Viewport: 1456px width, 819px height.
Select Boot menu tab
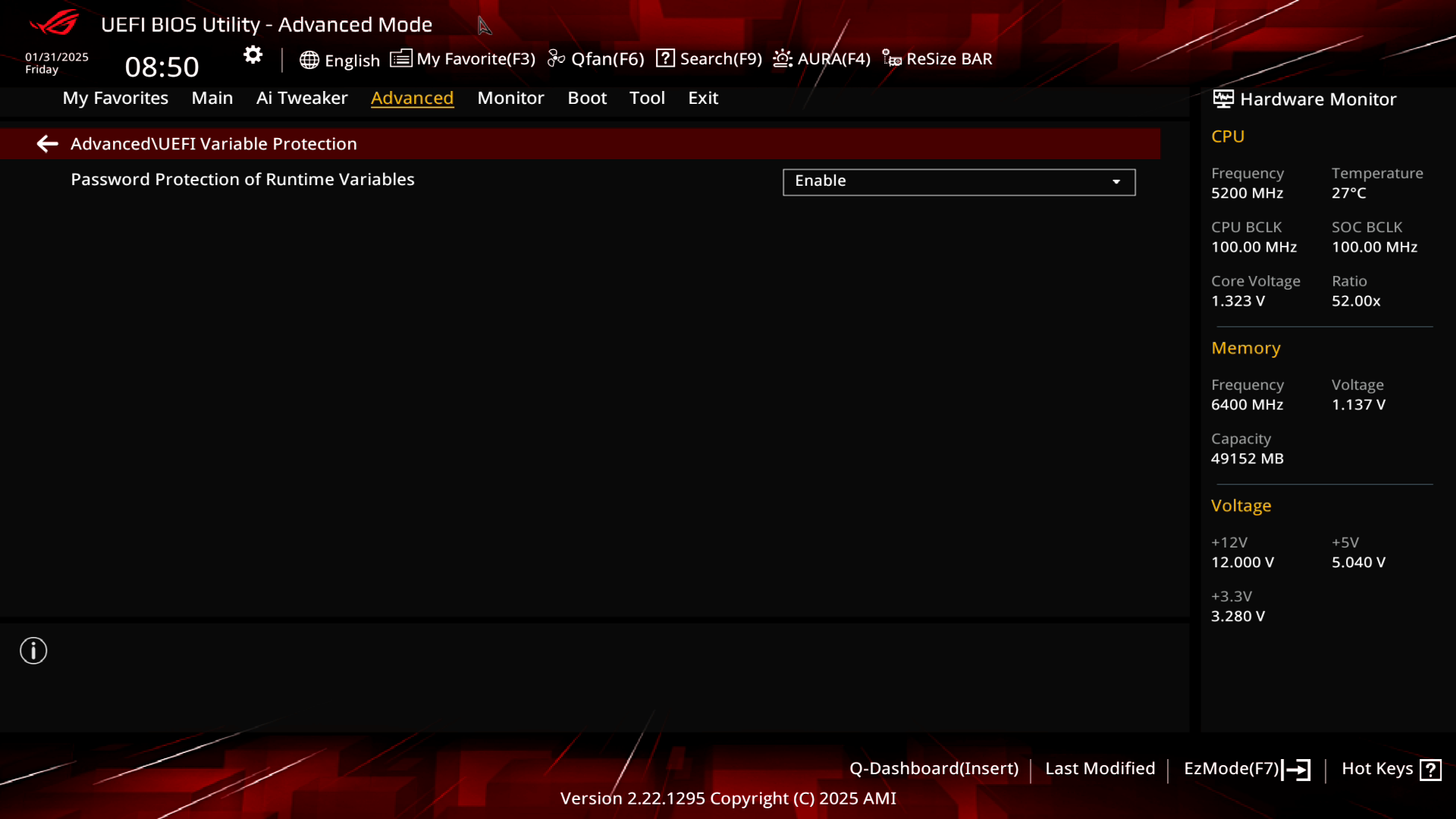tap(587, 97)
